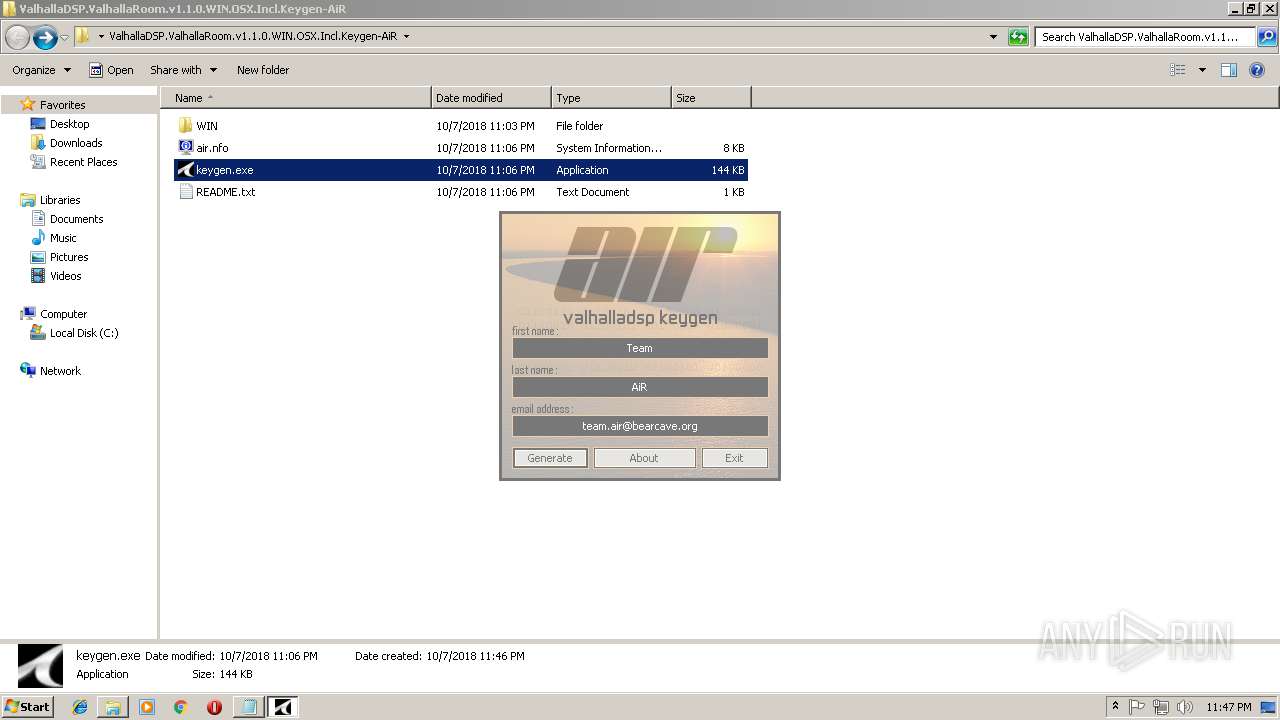Select the README.txt file icon
The width and height of the screenshot is (1280, 720).
pyautogui.click(x=185, y=192)
